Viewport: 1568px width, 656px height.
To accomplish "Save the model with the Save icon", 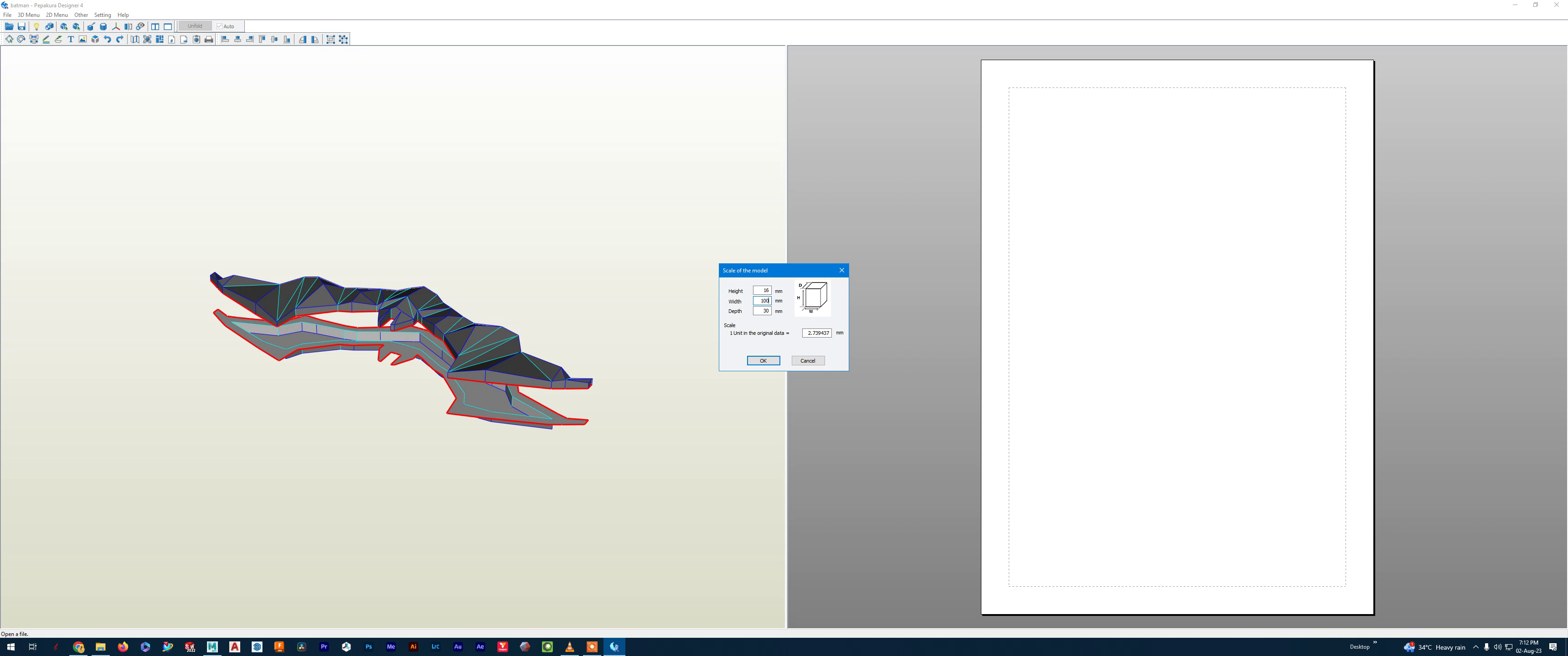I will point(22,26).
